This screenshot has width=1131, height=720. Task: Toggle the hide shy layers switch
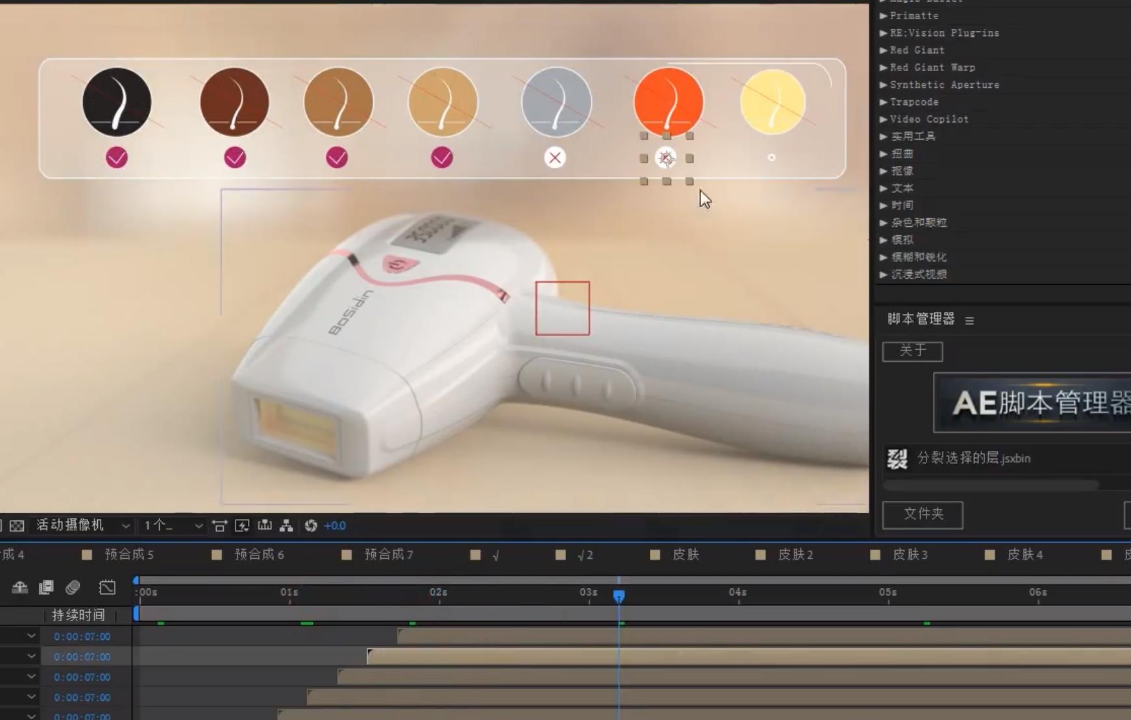19,587
